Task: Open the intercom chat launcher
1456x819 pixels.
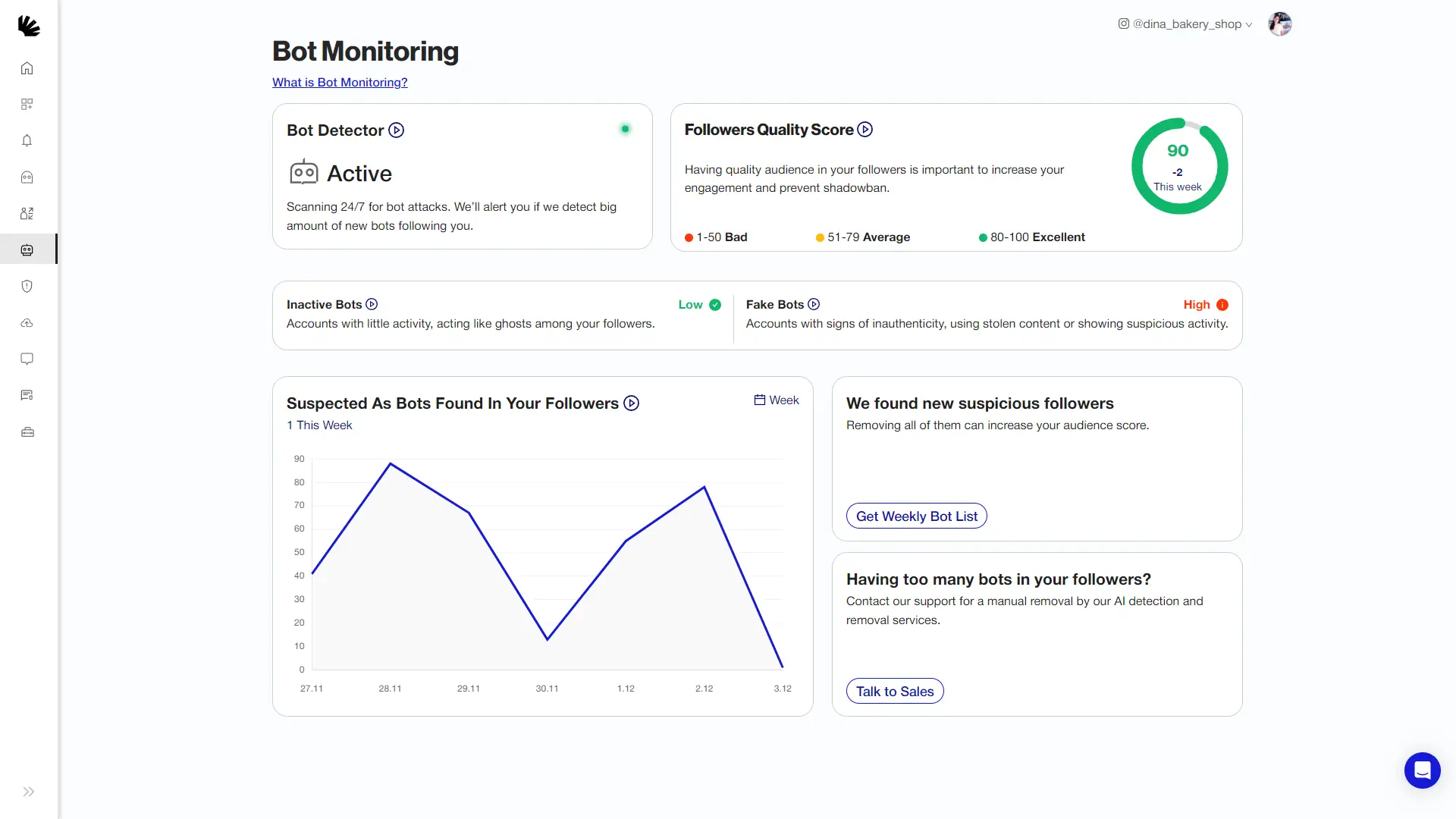Action: pyautogui.click(x=1422, y=770)
